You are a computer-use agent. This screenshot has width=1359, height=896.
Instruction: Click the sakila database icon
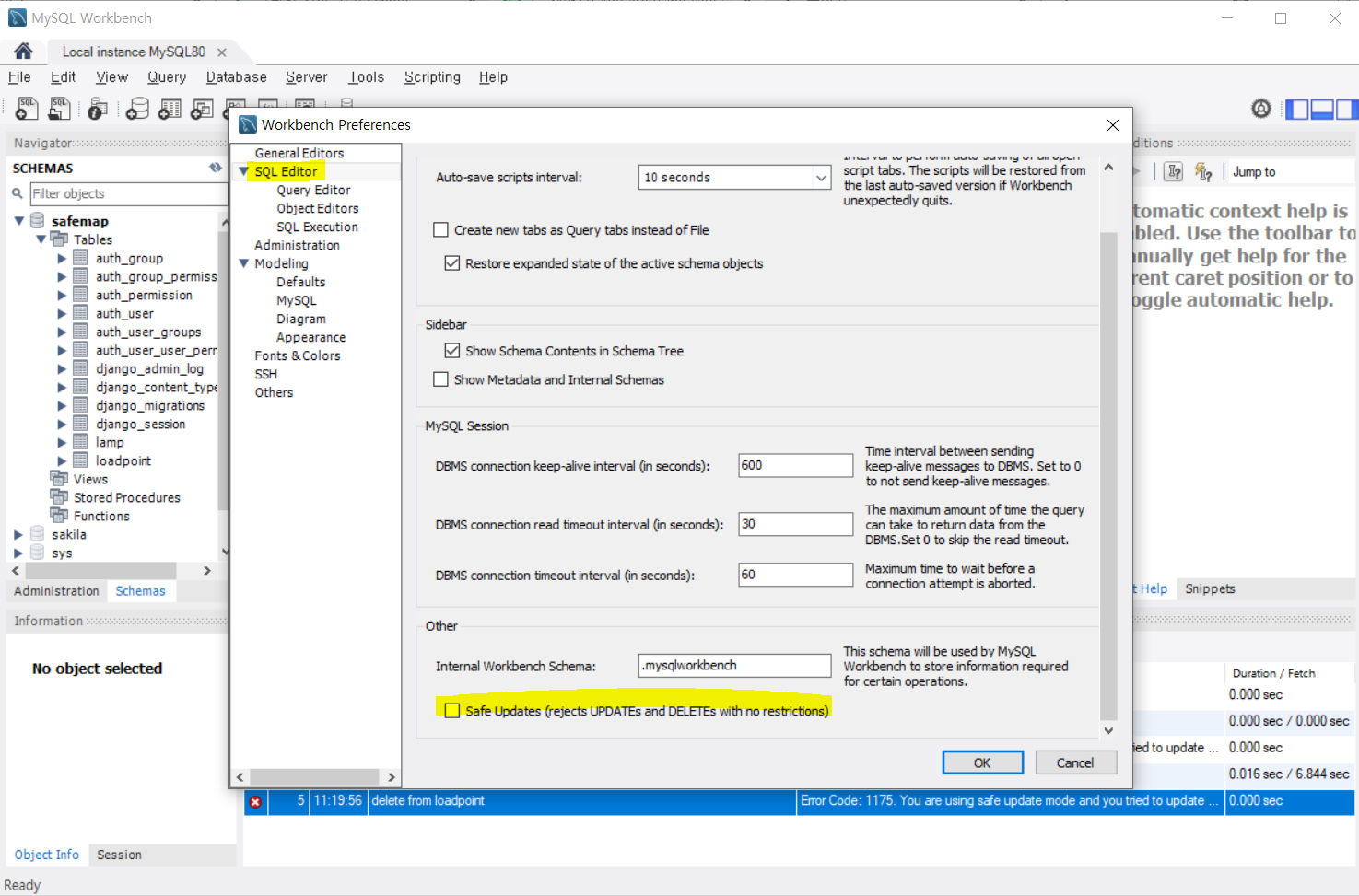[x=38, y=534]
